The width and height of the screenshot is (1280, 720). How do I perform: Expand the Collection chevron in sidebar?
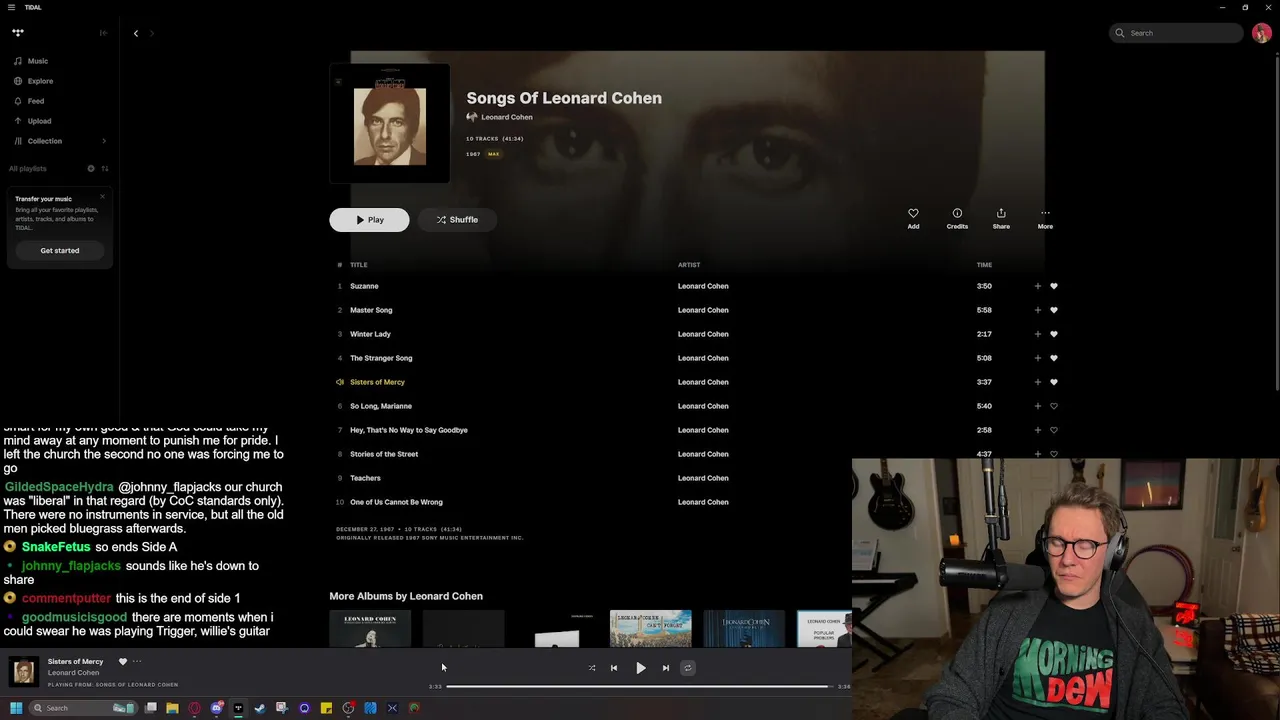coord(104,141)
